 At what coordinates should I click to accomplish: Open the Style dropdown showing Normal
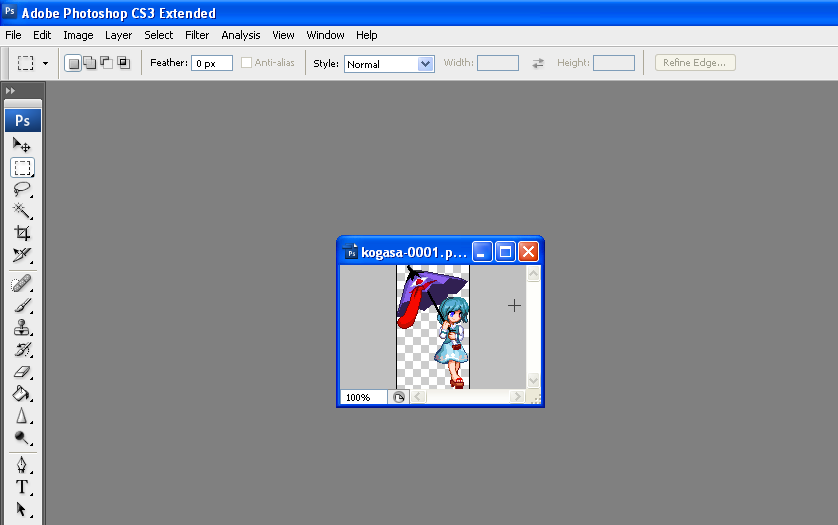[x=389, y=64]
